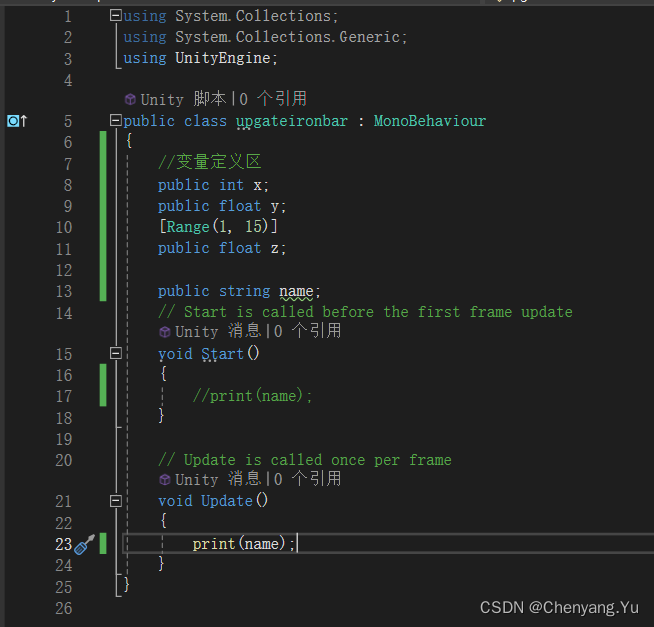The image size is (654, 627).
Task: Click the underlined 'name' variable on line 13
Action: pyautogui.click(x=296, y=291)
